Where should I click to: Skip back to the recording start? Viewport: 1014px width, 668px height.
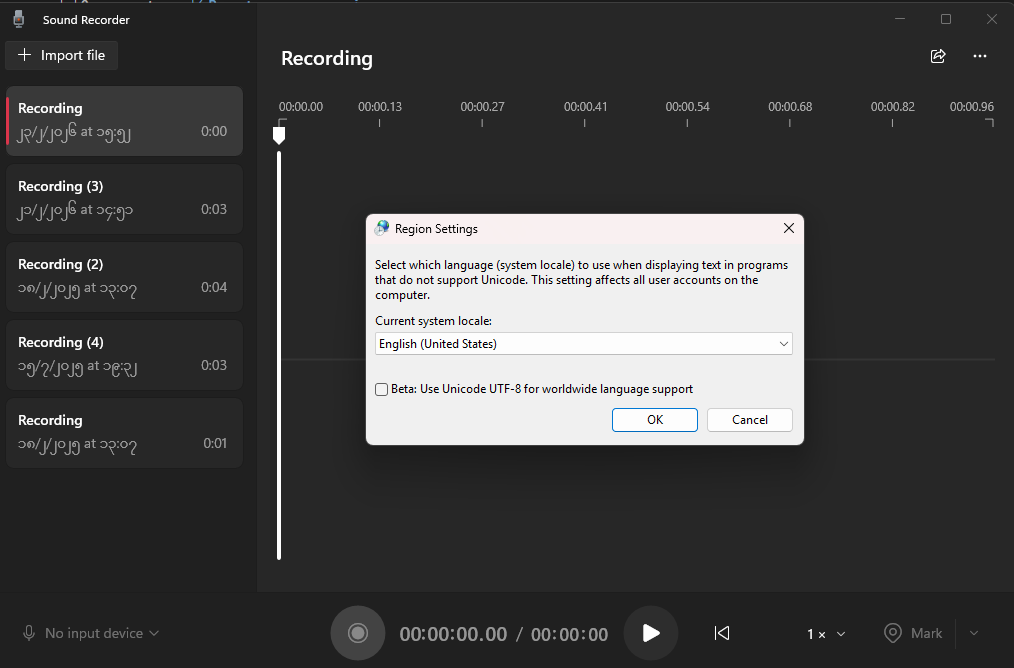point(722,633)
